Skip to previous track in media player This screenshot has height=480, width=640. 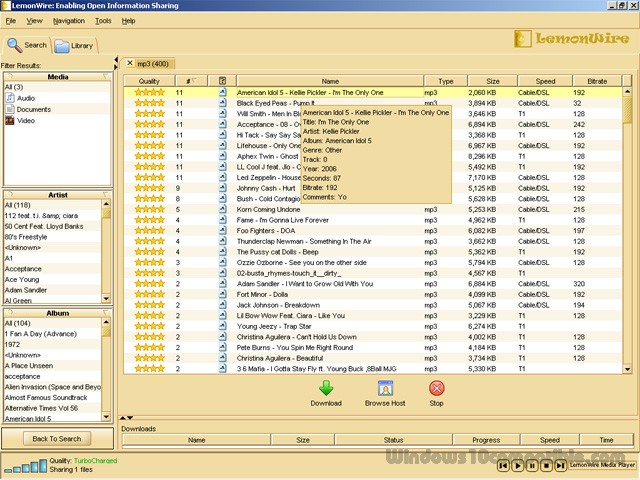tap(503, 465)
